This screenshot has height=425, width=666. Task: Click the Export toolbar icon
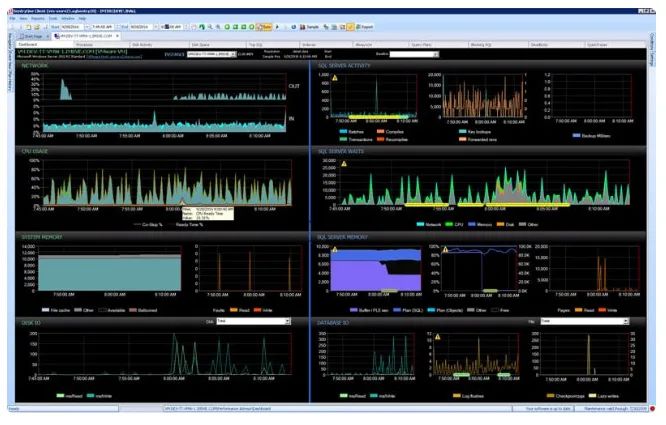click(364, 27)
